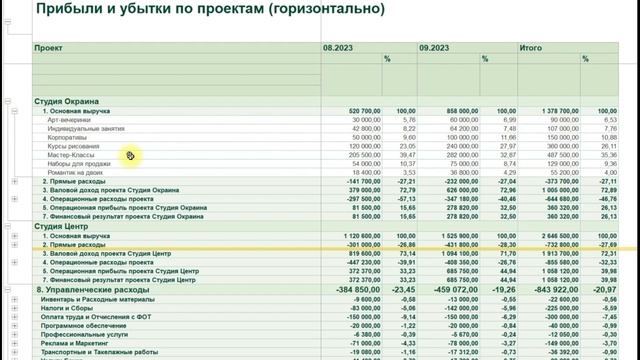Viewport: 640px width, 360px height.
Task: Collapse the Студия Окраина group
Action: (8, 101)
